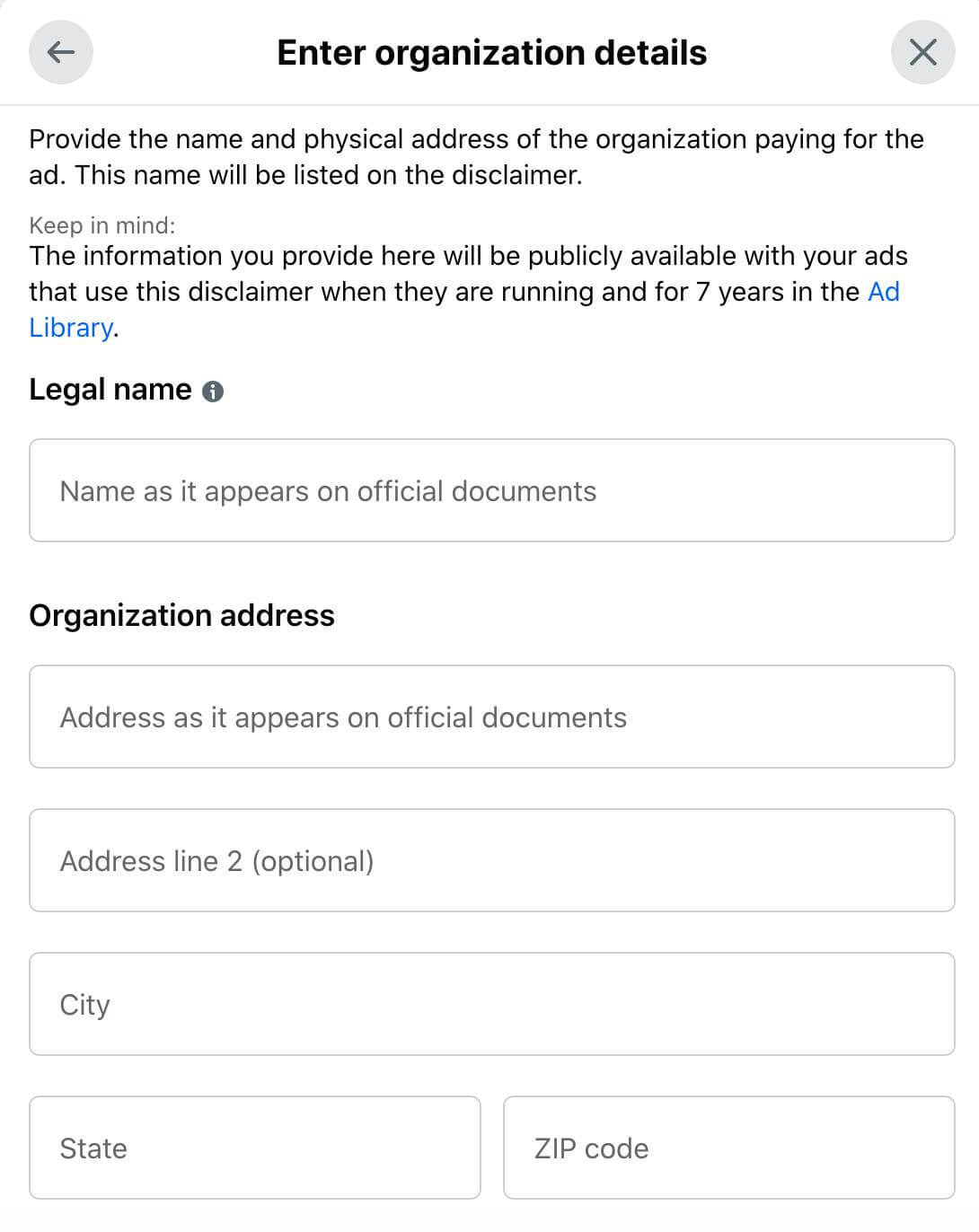
Task: Click the Enter organization details title
Action: coord(491,53)
